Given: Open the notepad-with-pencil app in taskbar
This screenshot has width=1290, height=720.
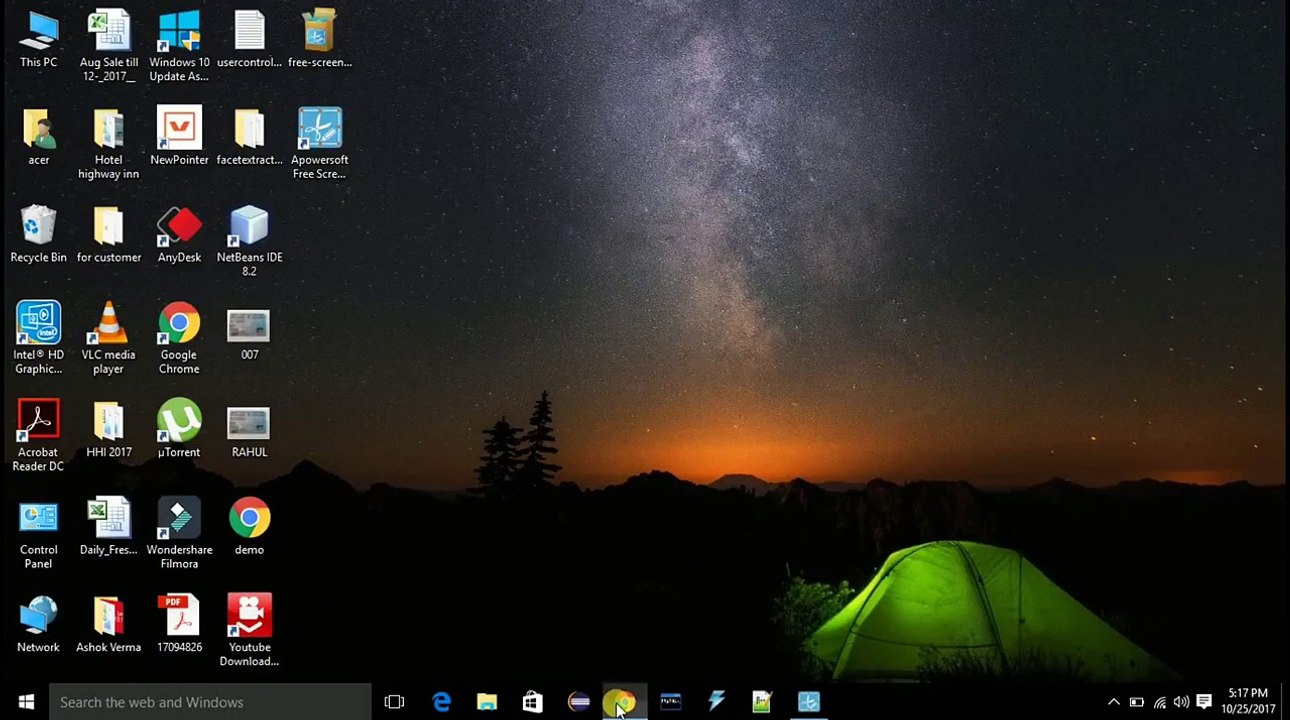Looking at the screenshot, I should tap(762, 702).
